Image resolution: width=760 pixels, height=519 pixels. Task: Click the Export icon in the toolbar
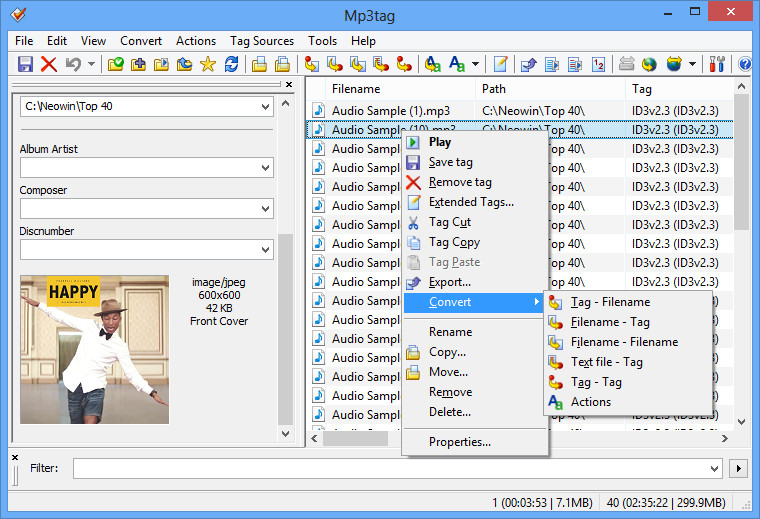click(x=528, y=64)
